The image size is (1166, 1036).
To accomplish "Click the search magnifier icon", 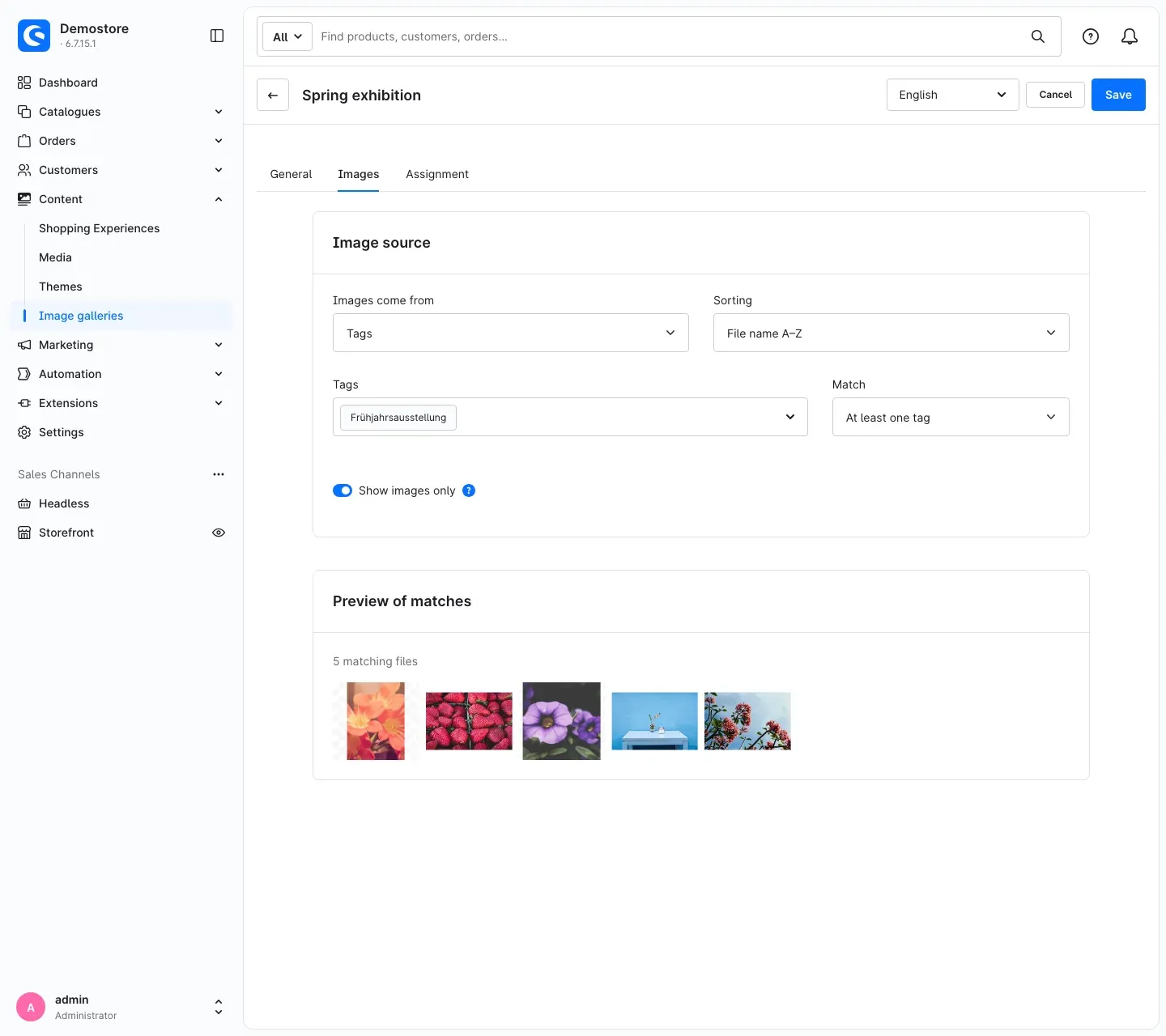I will [x=1038, y=36].
